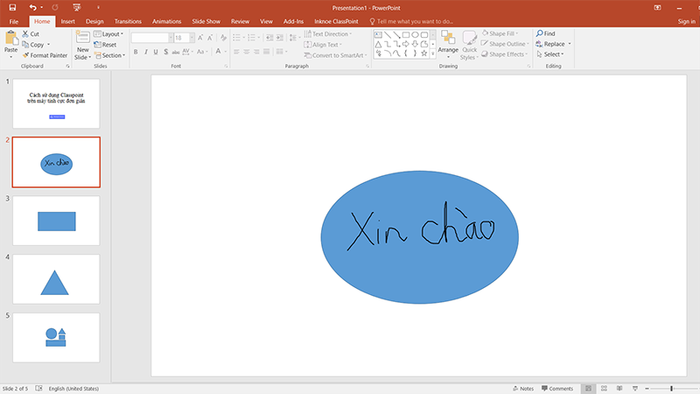
Task: Click the Undo arrow icon
Action: click(33, 8)
